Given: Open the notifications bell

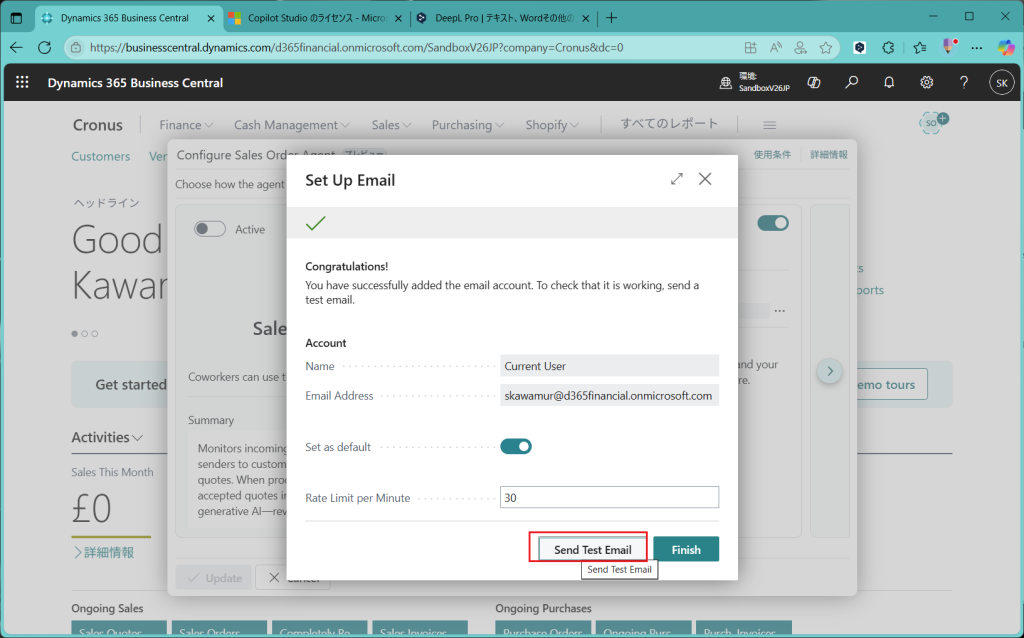Looking at the screenshot, I should pyautogui.click(x=889, y=83).
